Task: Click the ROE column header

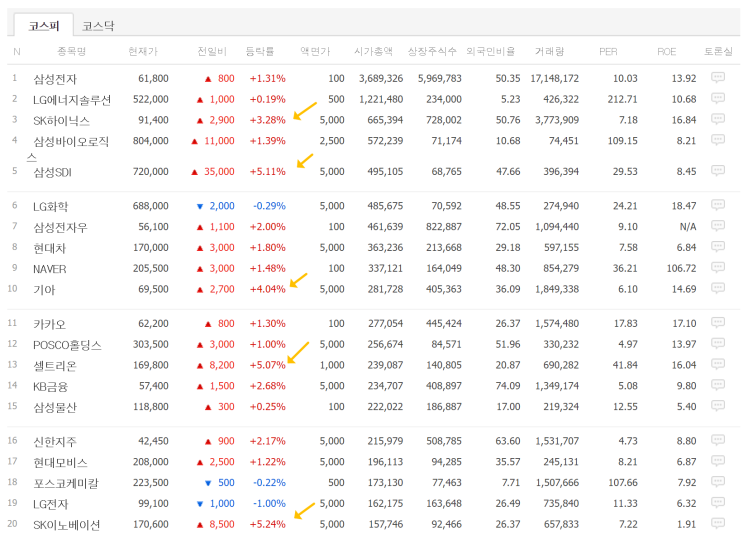Action: pyautogui.click(x=666, y=52)
